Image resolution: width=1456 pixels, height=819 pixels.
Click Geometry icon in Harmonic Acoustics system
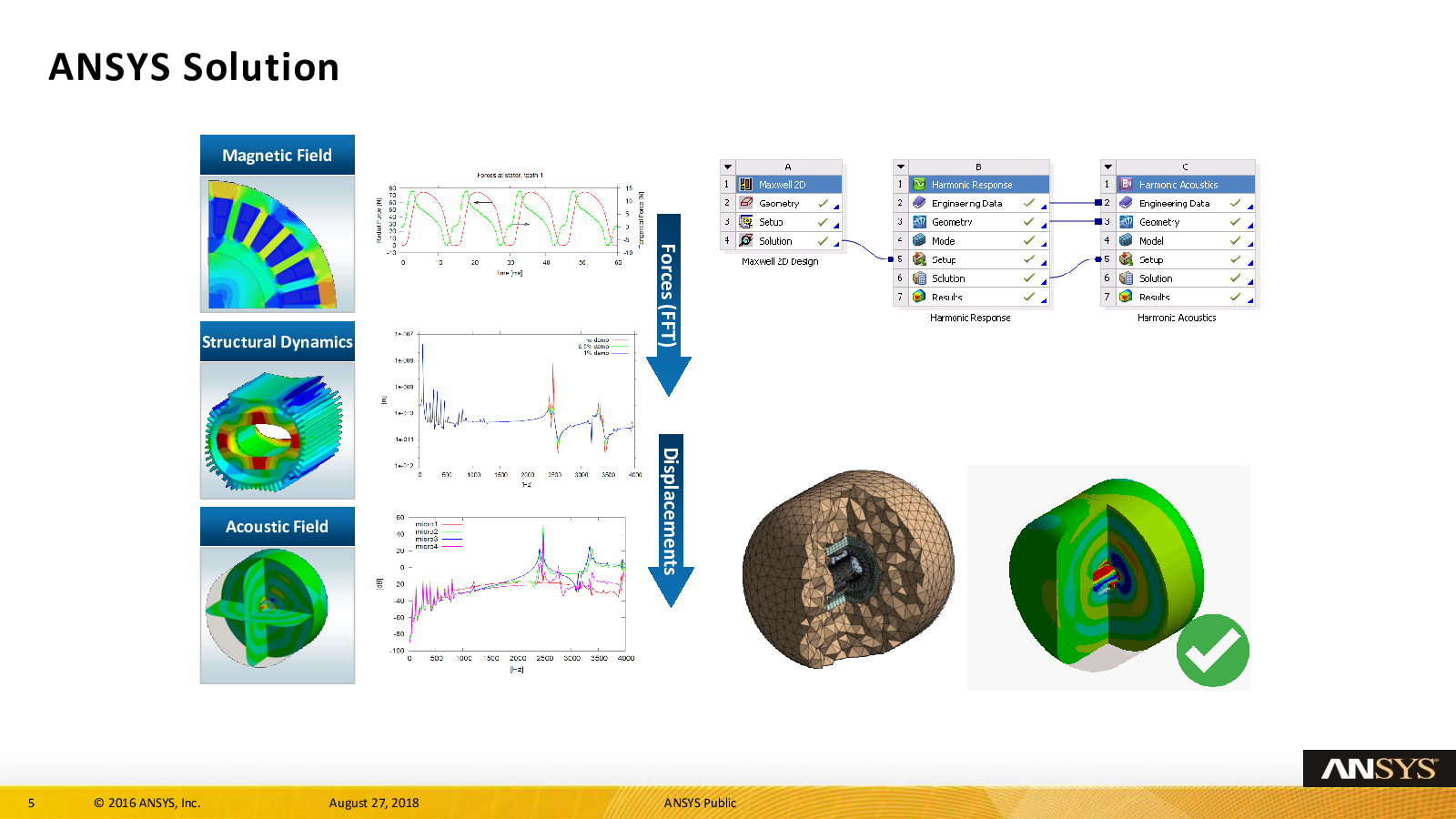[1127, 222]
